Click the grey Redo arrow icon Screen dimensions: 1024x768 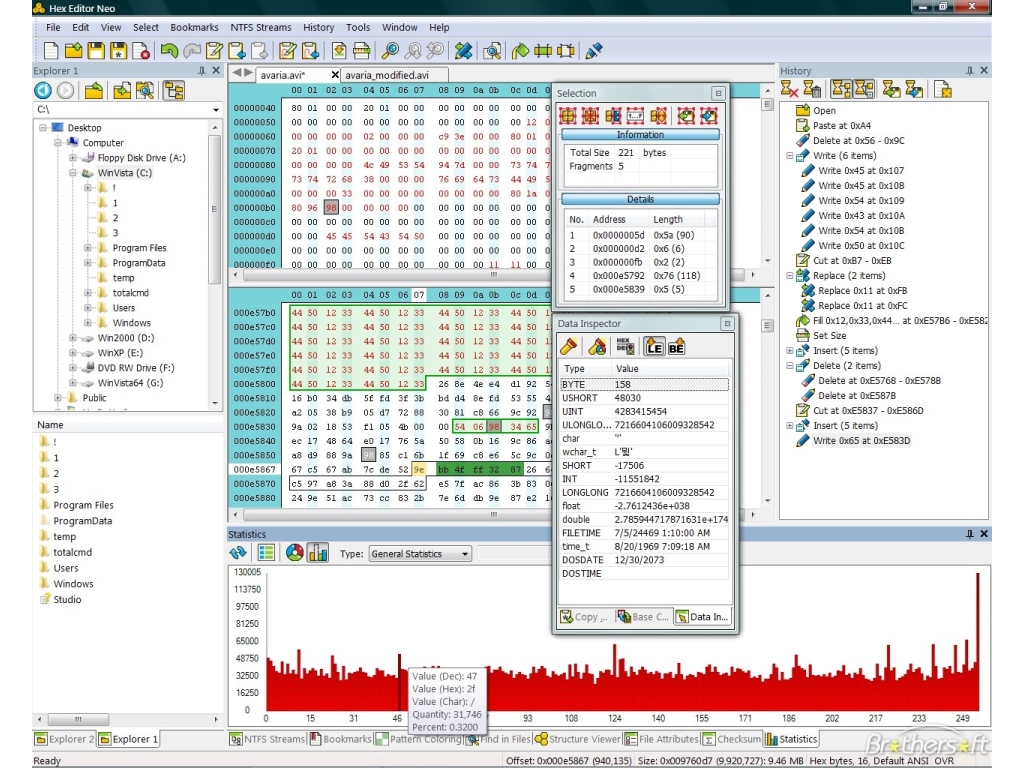point(191,50)
